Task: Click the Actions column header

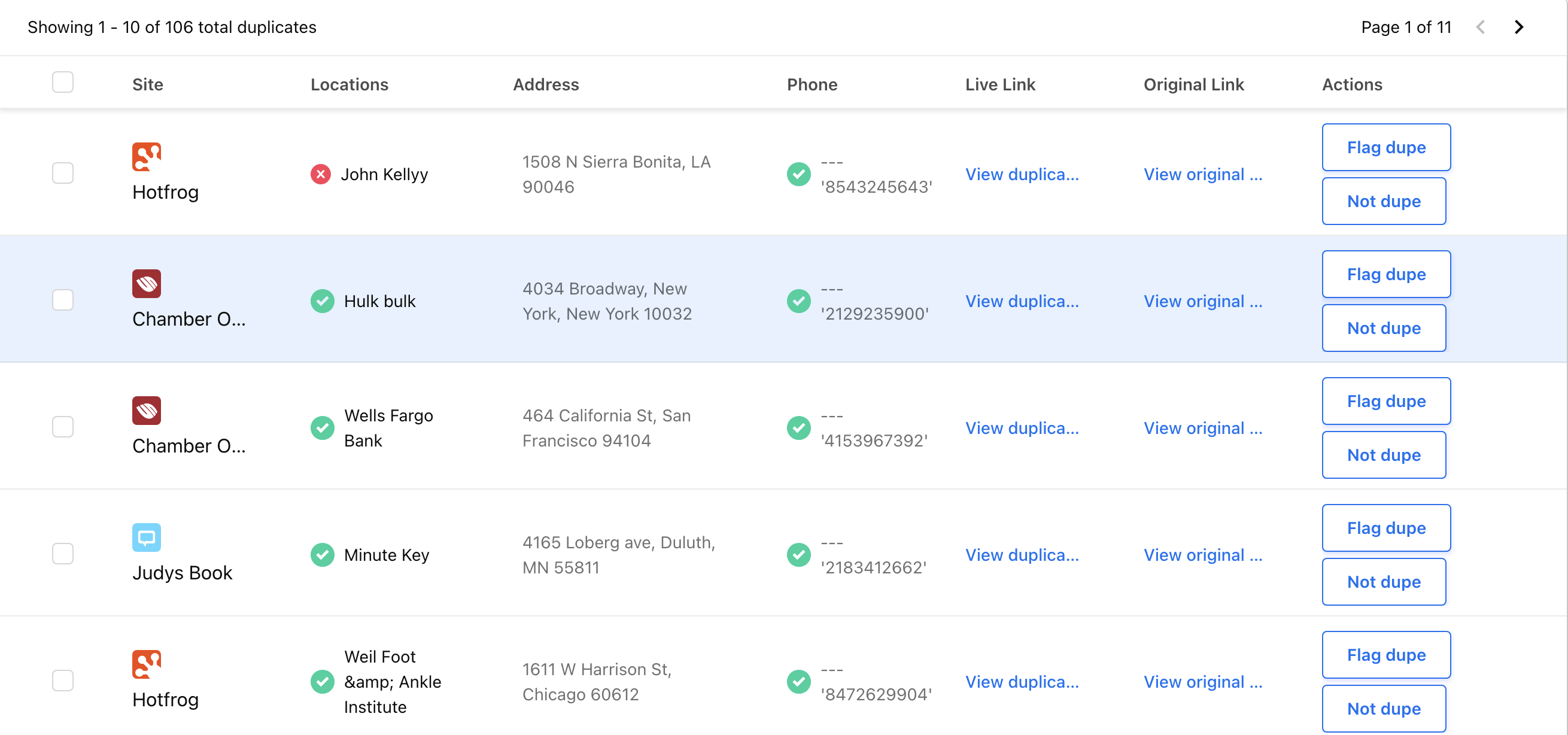Action: point(1352,84)
